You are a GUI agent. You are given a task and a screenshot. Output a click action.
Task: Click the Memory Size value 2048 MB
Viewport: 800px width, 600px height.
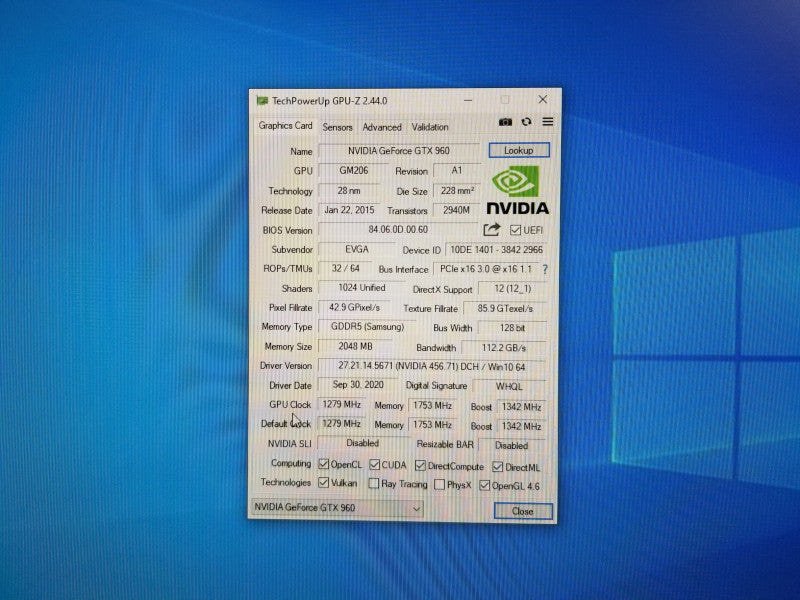[355, 346]
